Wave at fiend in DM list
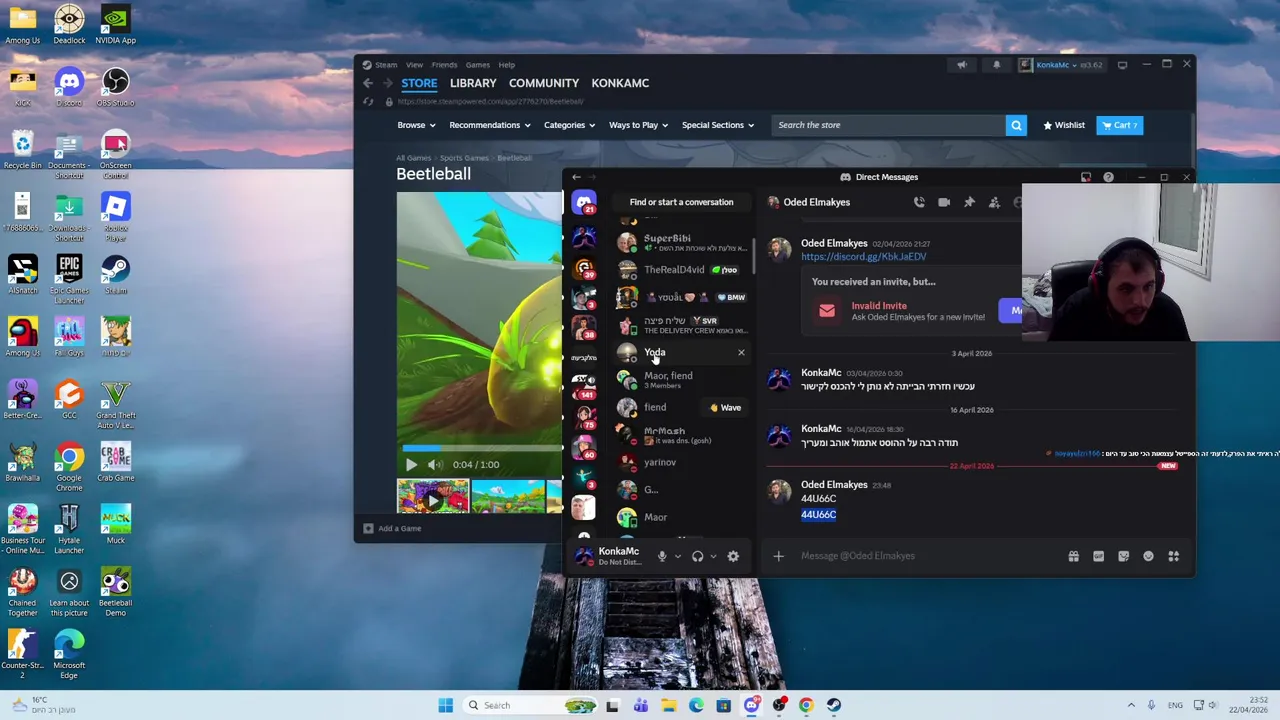1280x720 pixels. [725, 408]
